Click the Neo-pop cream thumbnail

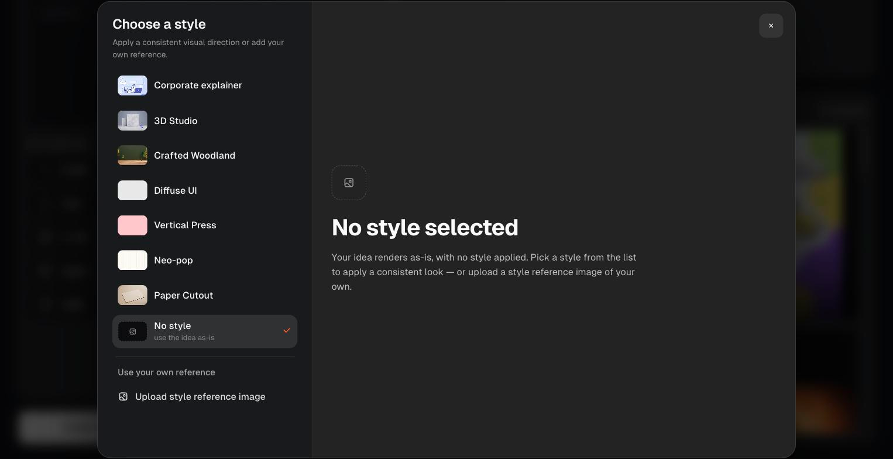(x=132, y=260)
